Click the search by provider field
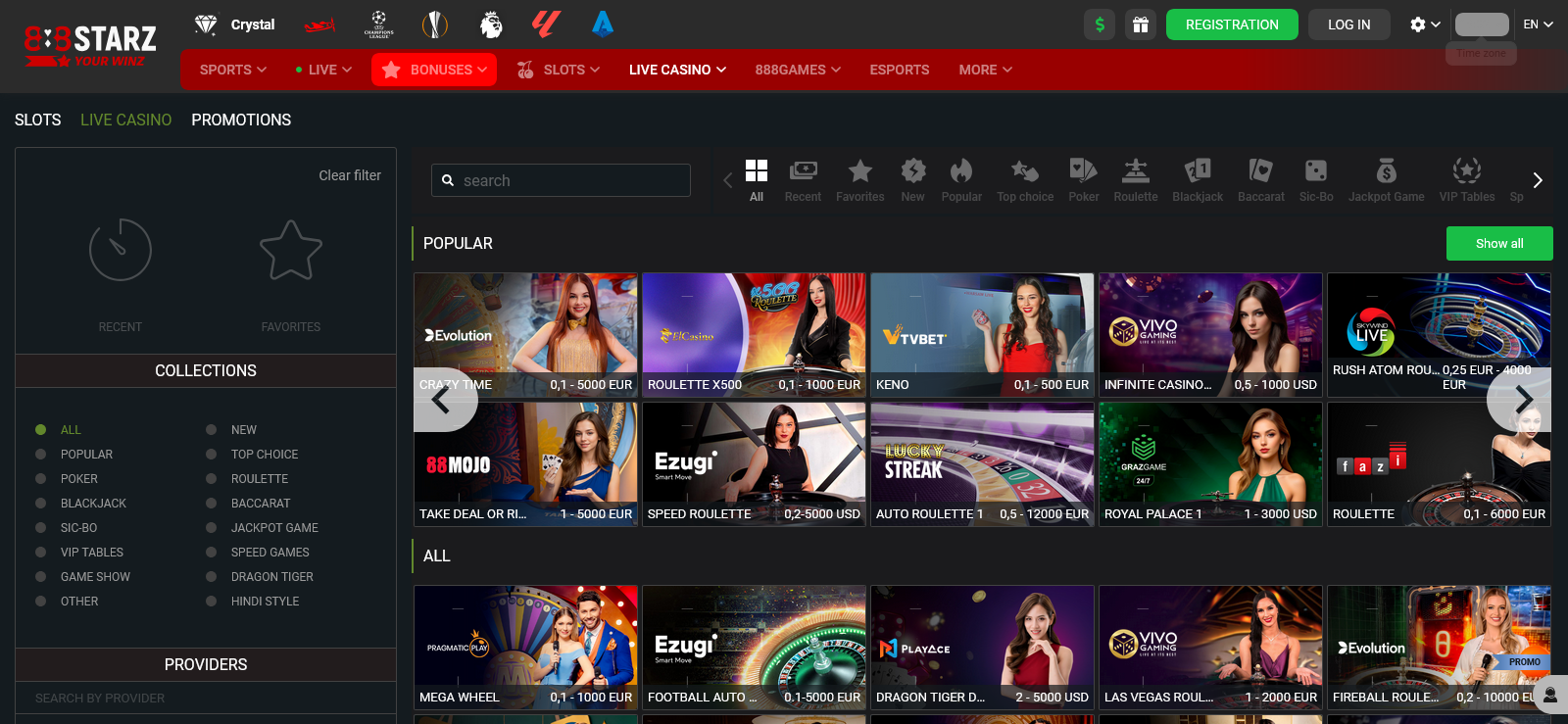 (206, 698)
